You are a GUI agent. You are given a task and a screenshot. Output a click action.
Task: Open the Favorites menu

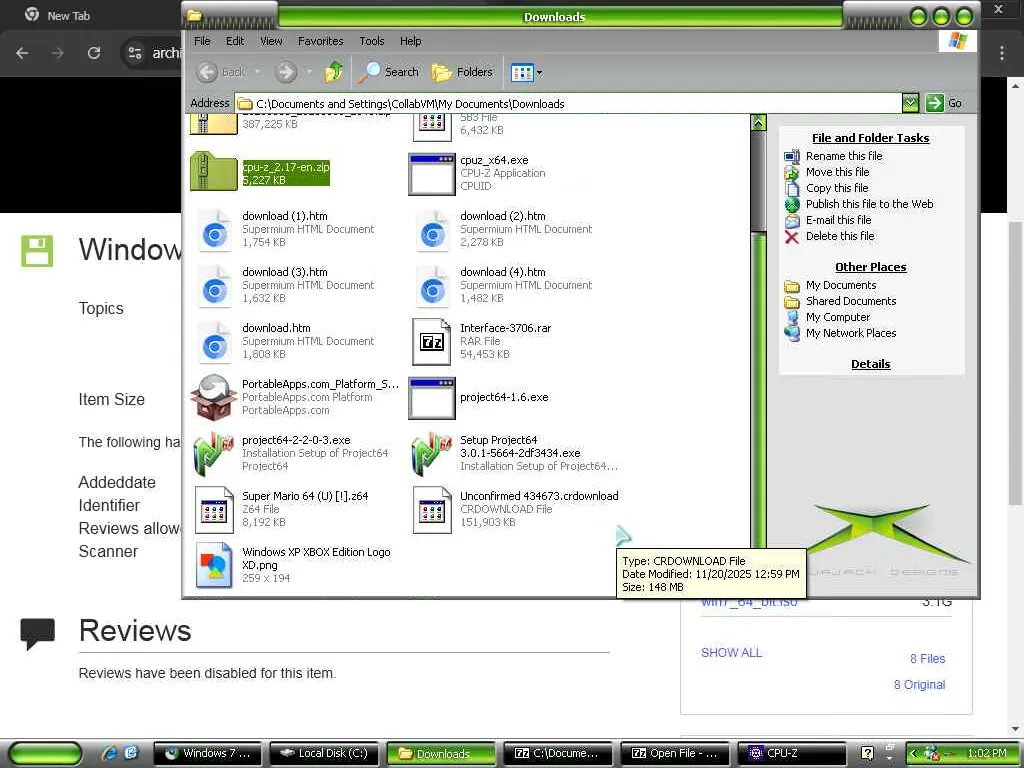[x=321, y=40]
